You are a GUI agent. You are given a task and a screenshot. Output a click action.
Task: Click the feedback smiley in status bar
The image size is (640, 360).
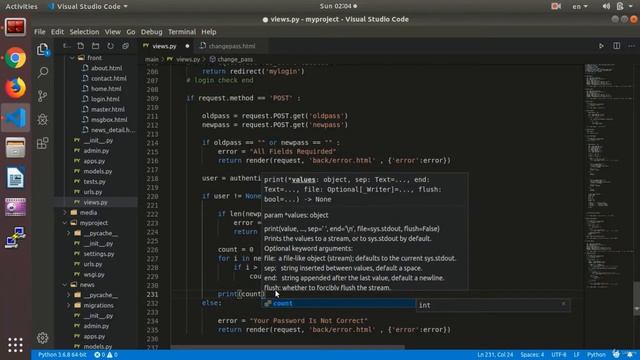[x=616, y=355]
